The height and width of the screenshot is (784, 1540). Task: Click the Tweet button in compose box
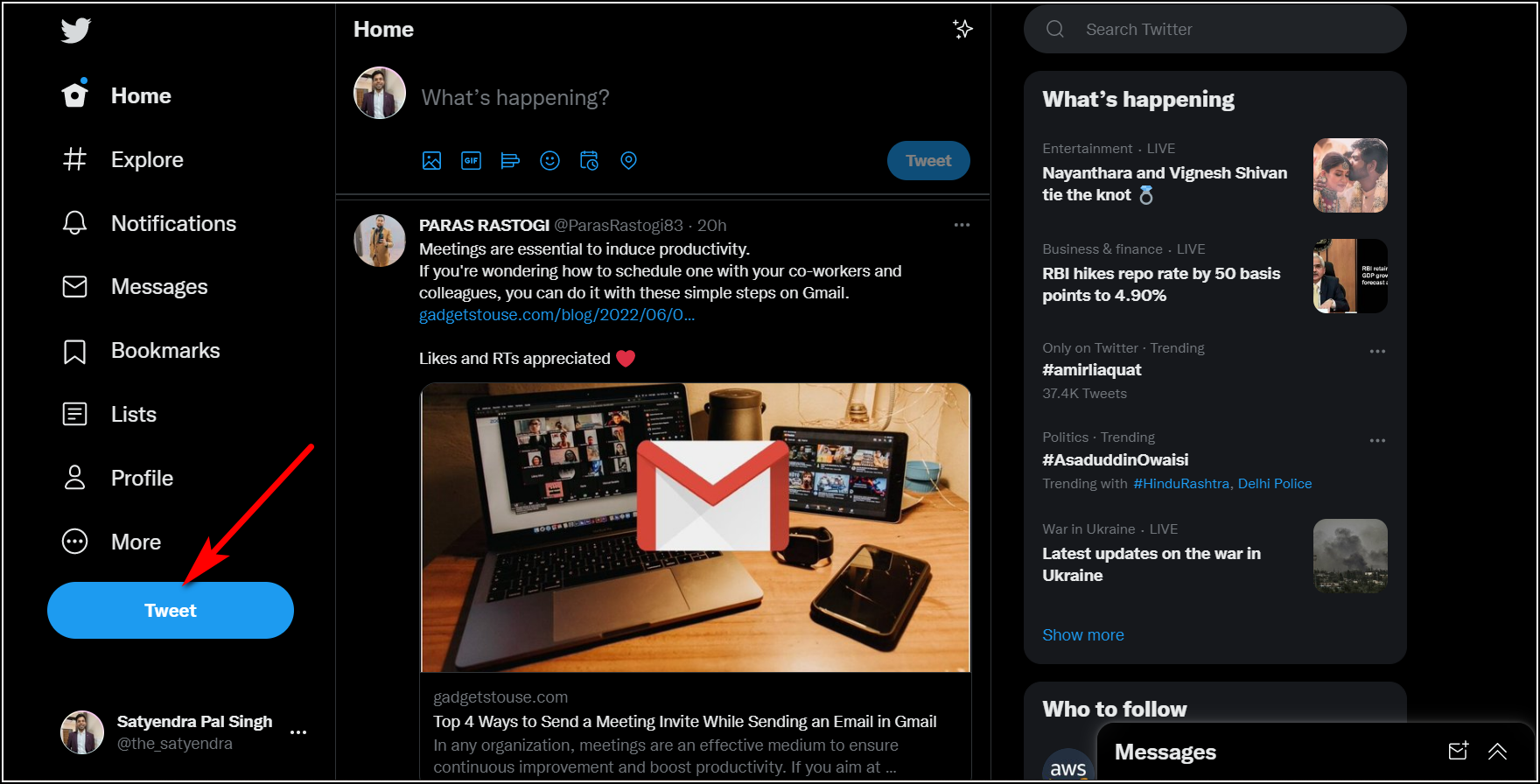[x=928, y=161]
